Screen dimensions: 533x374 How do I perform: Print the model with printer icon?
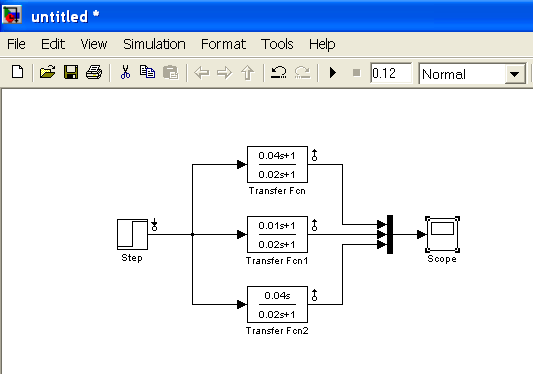tap(94, 72)
